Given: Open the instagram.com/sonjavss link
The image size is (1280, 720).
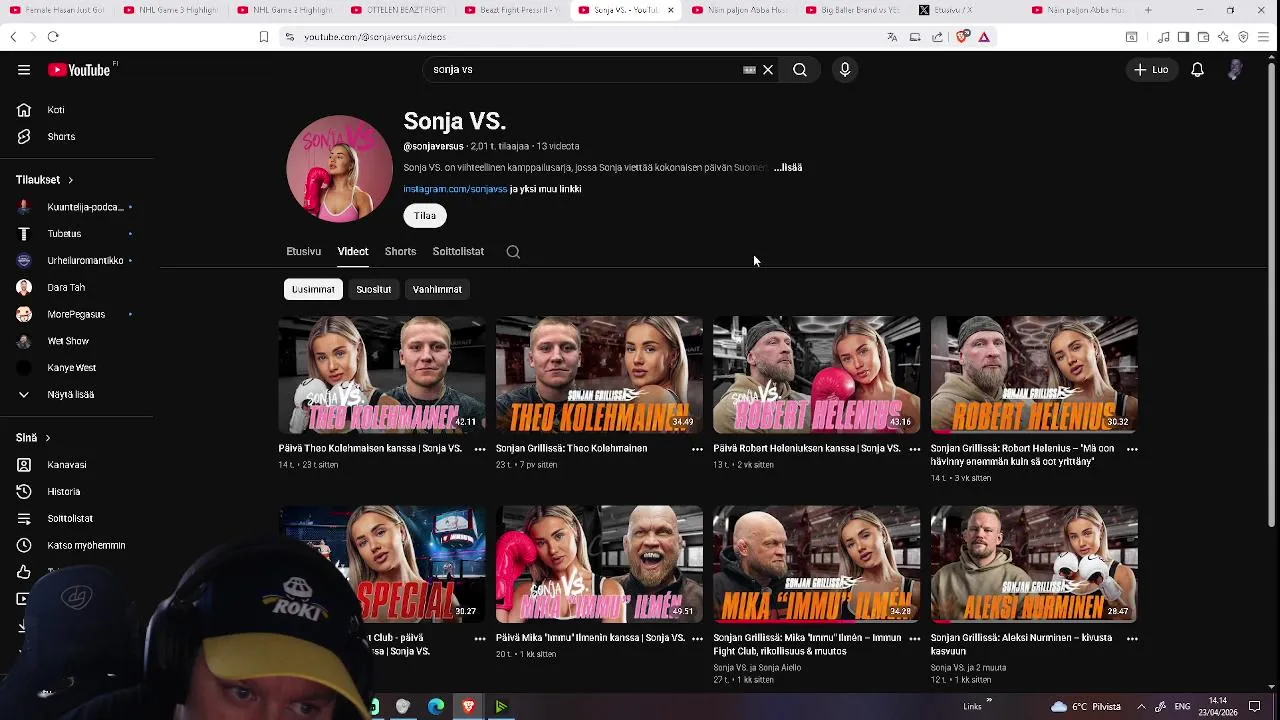Looking at the screenshot, I should click(x=455, y=189).
